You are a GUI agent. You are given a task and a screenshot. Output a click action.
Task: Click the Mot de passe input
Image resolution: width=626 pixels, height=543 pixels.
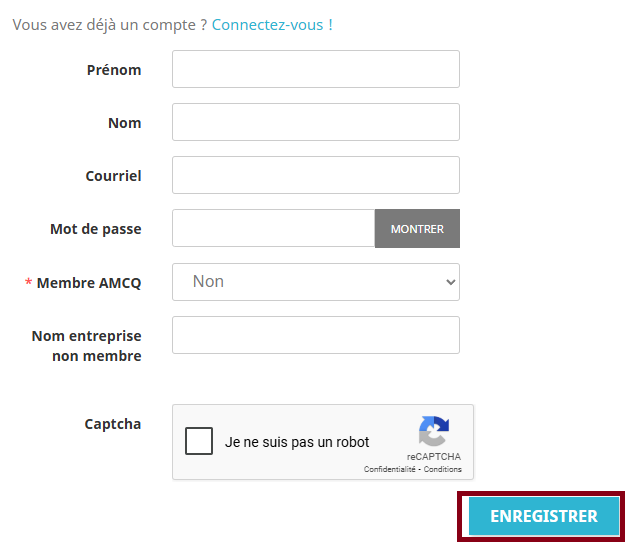[273, 228]
